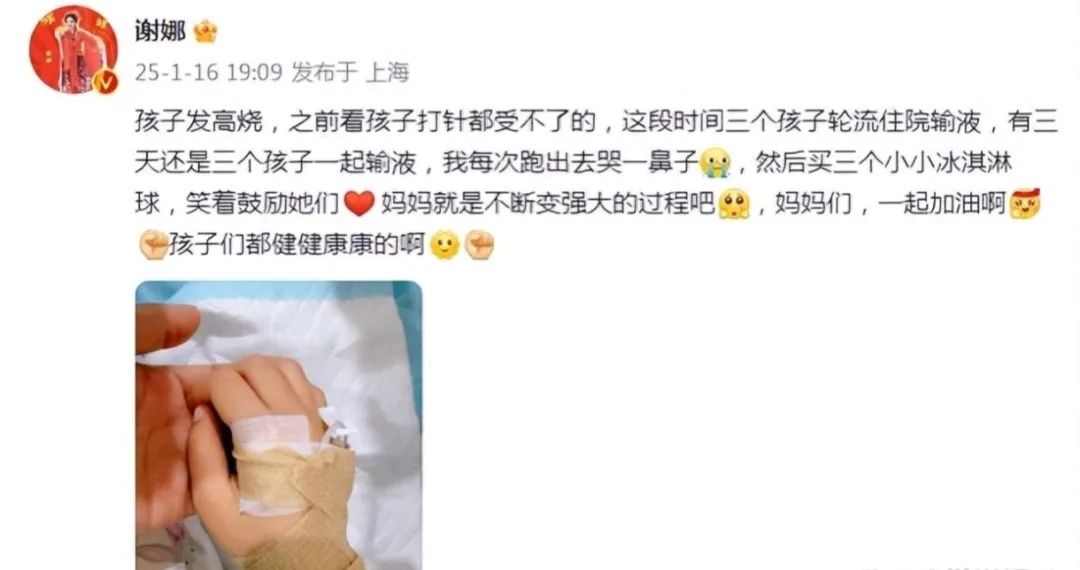Click the closing line 孩子们都健健康康的啊
This screenshot has height=570, width=1080.
tap(297, 244)
